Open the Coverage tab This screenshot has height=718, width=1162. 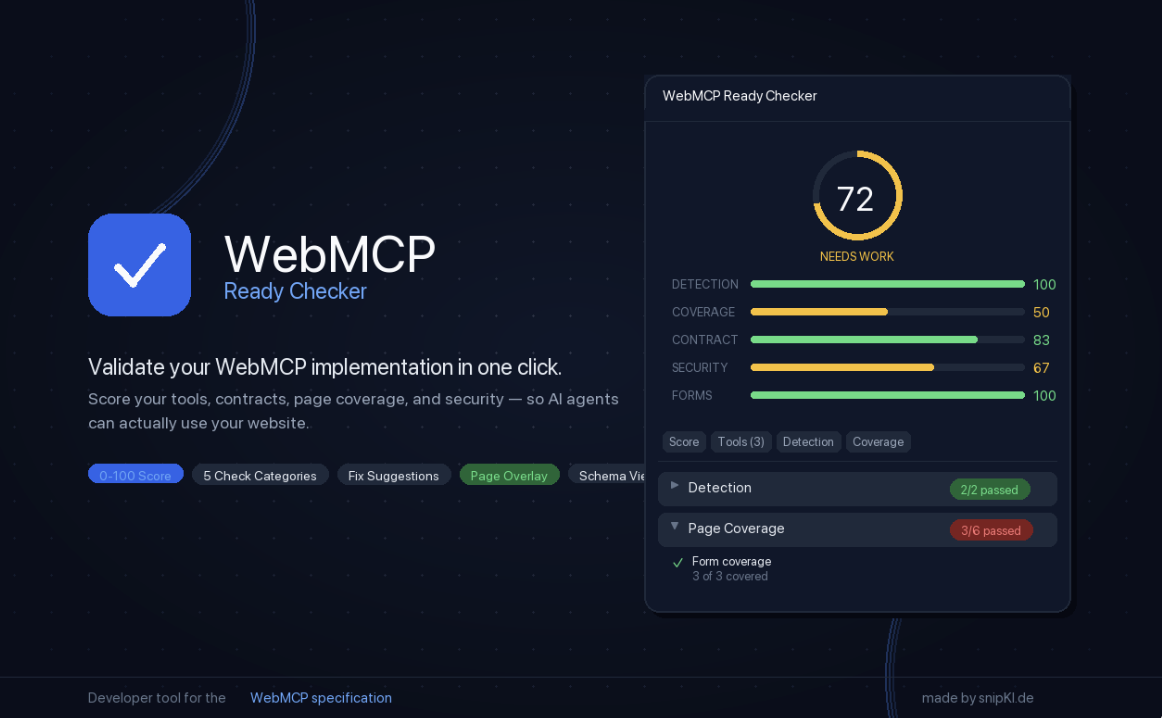point(878,442)
